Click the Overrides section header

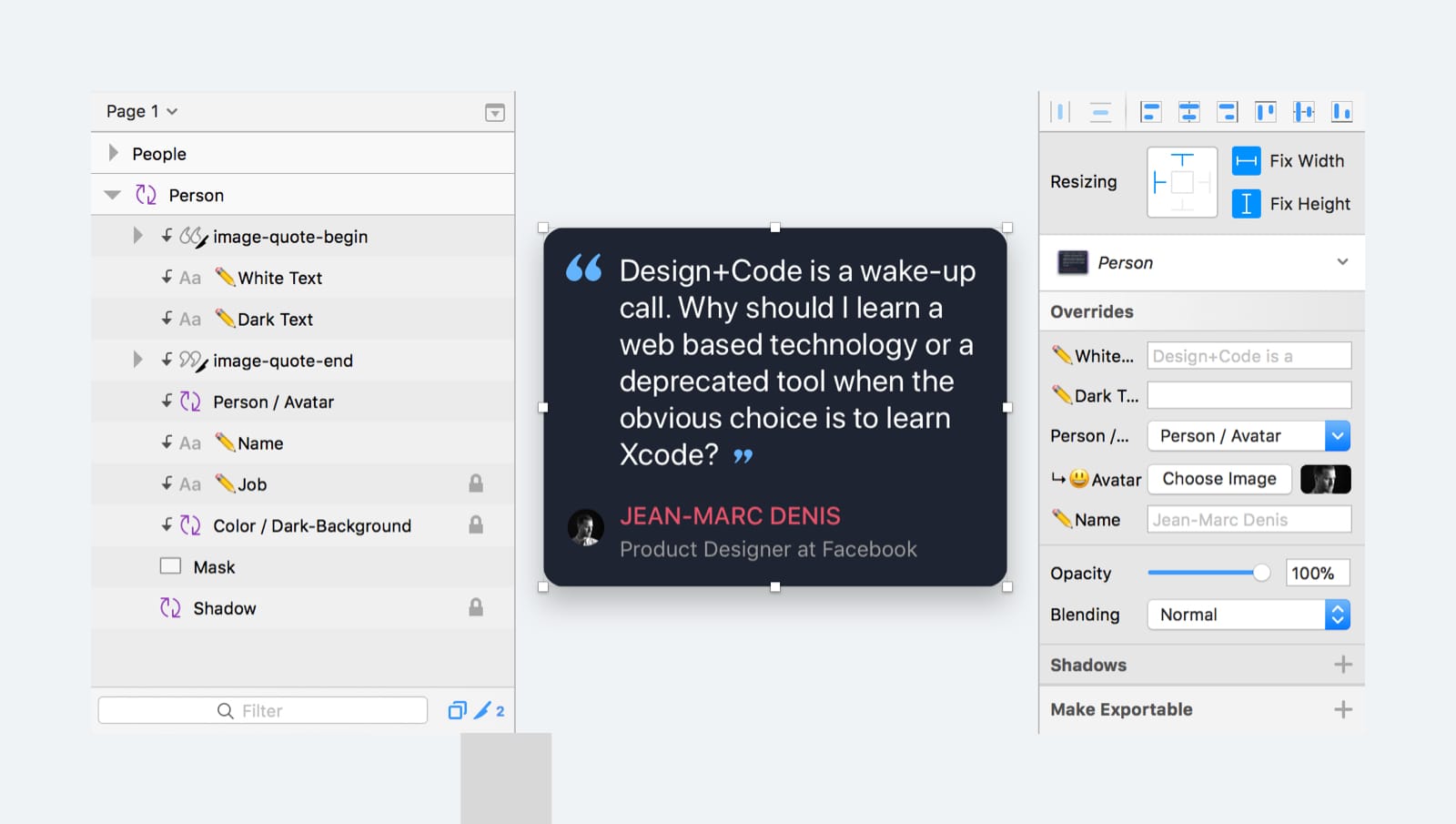pyautogui.click(x=1202, y=311)
